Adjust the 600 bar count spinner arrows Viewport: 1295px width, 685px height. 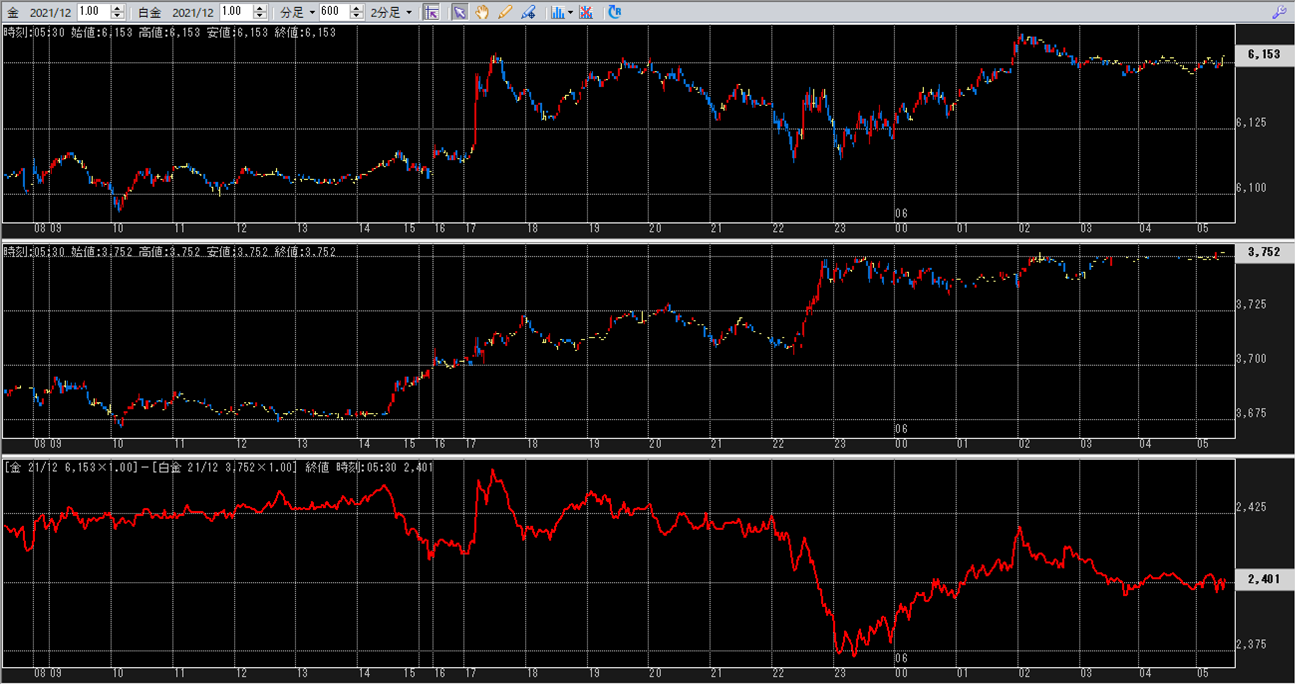click(x=356, y=12)
